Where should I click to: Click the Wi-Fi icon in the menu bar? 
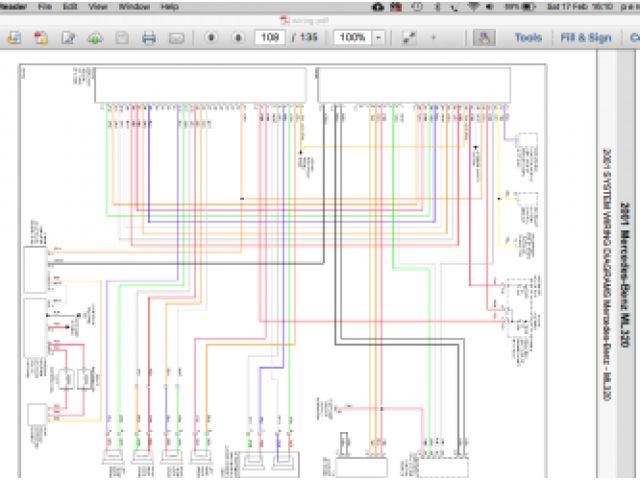(472, 6)
